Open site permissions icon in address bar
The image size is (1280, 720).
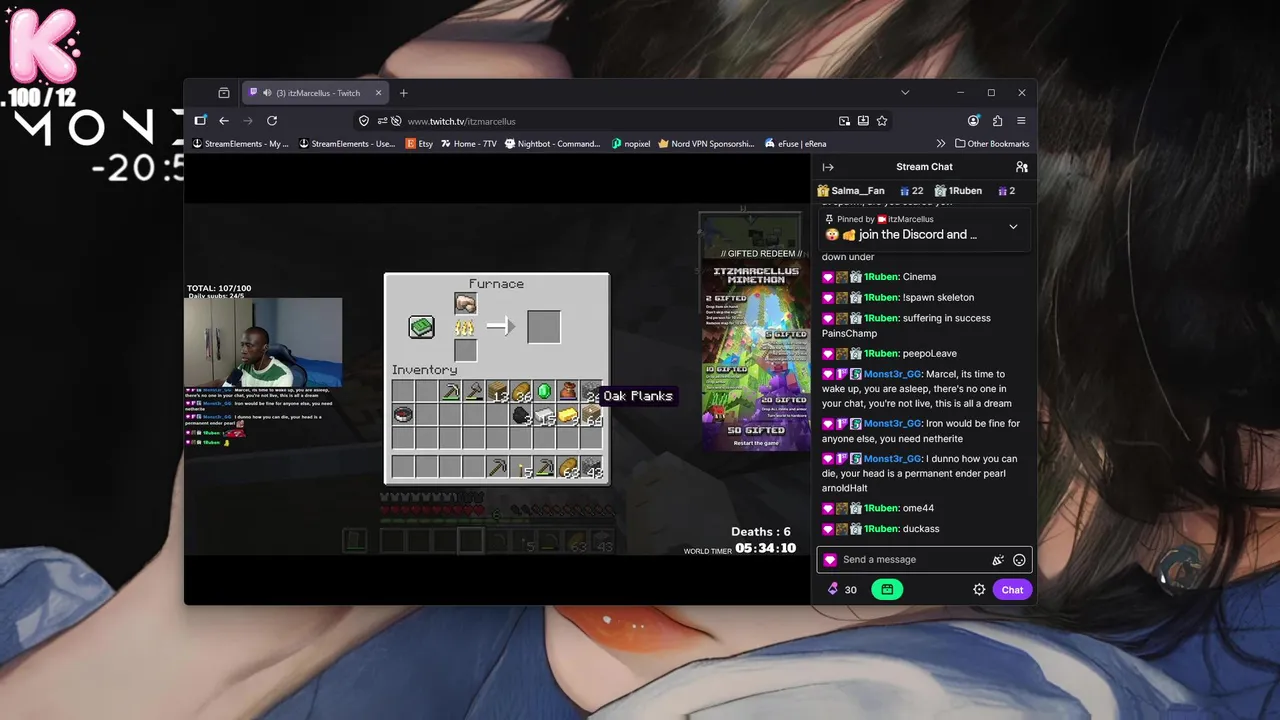click(x=382, y=121)
